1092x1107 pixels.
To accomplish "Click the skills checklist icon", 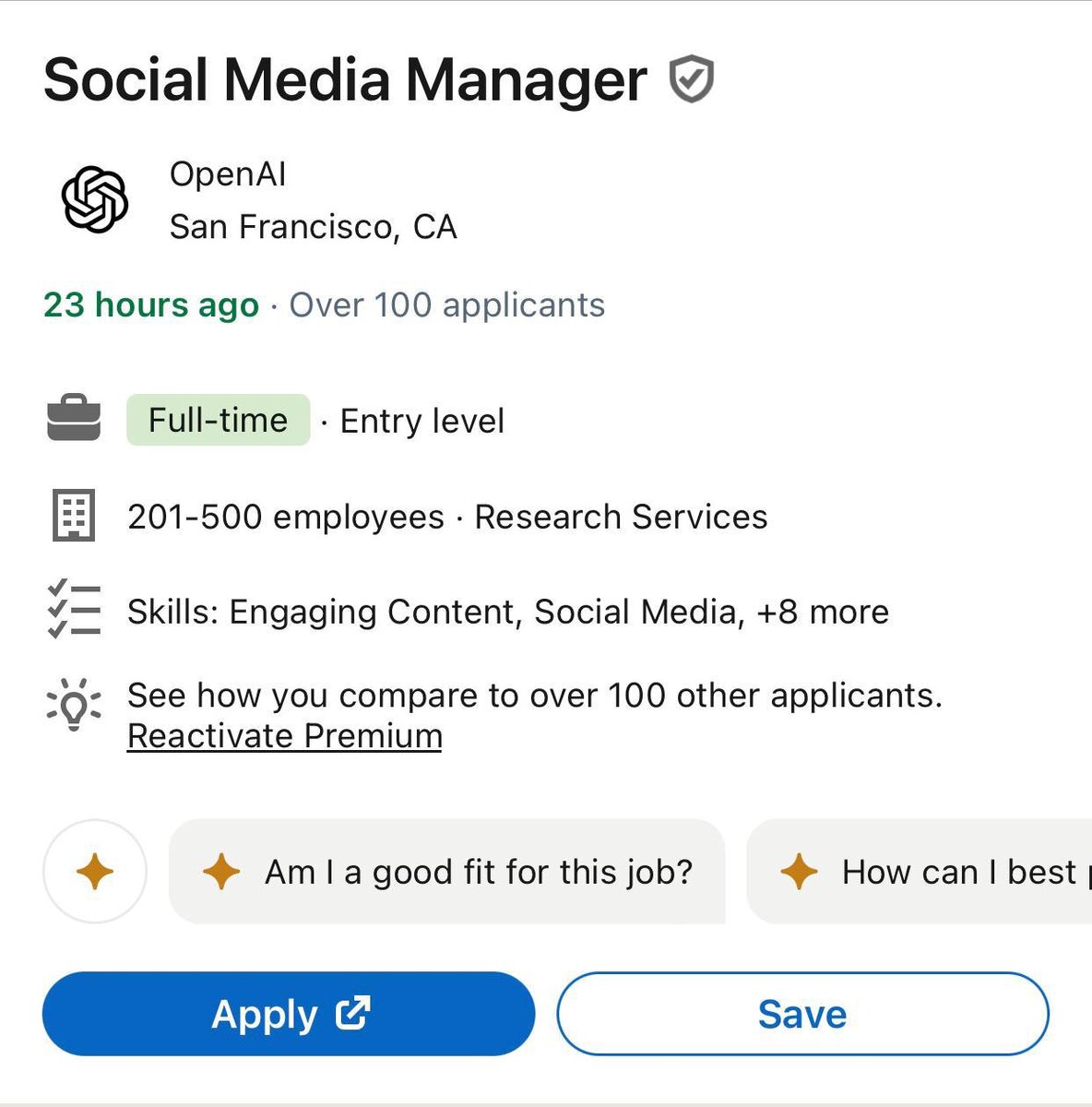I will pyautogui.click(x=74, y=609).
